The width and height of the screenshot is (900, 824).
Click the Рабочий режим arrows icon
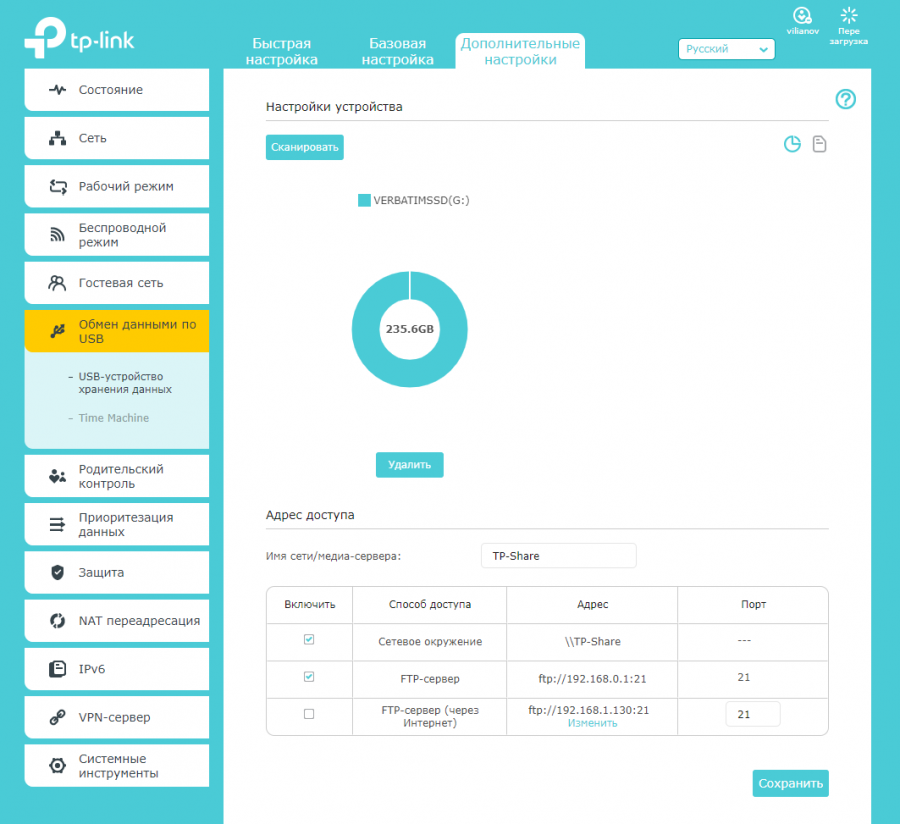57,186
